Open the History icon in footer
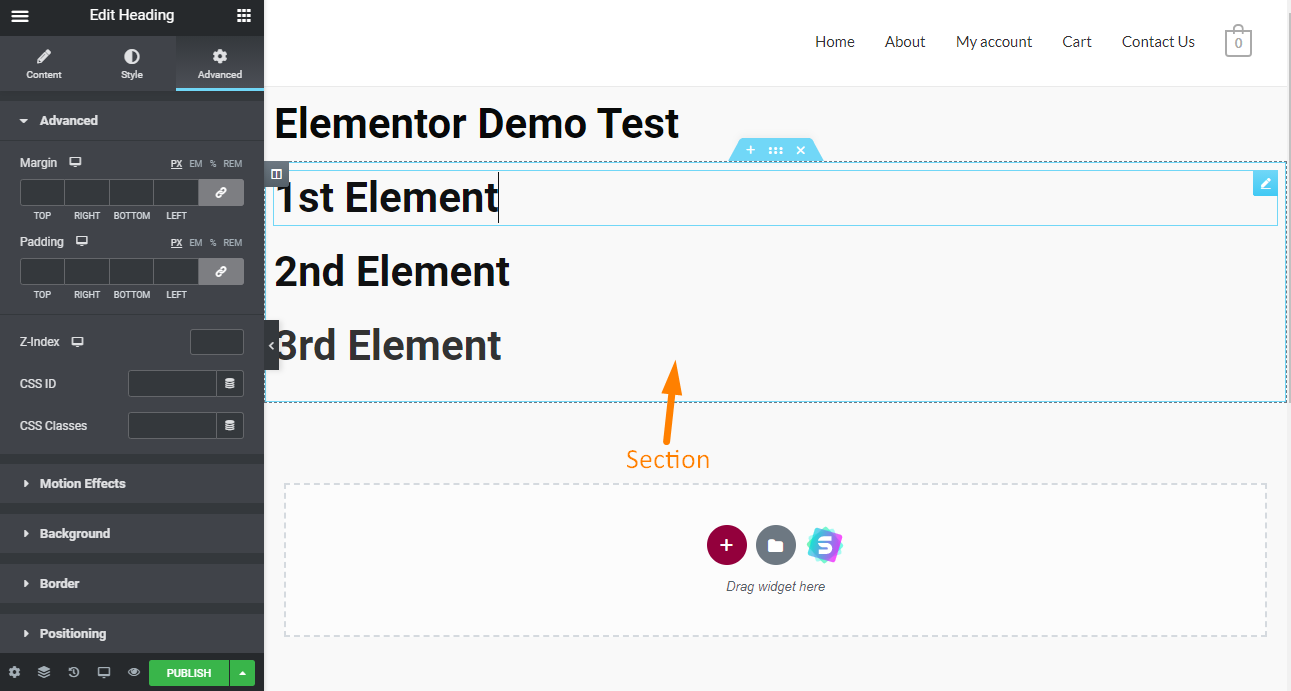Viewport: 1291px width, 691px height. click(x=74, y=672)
